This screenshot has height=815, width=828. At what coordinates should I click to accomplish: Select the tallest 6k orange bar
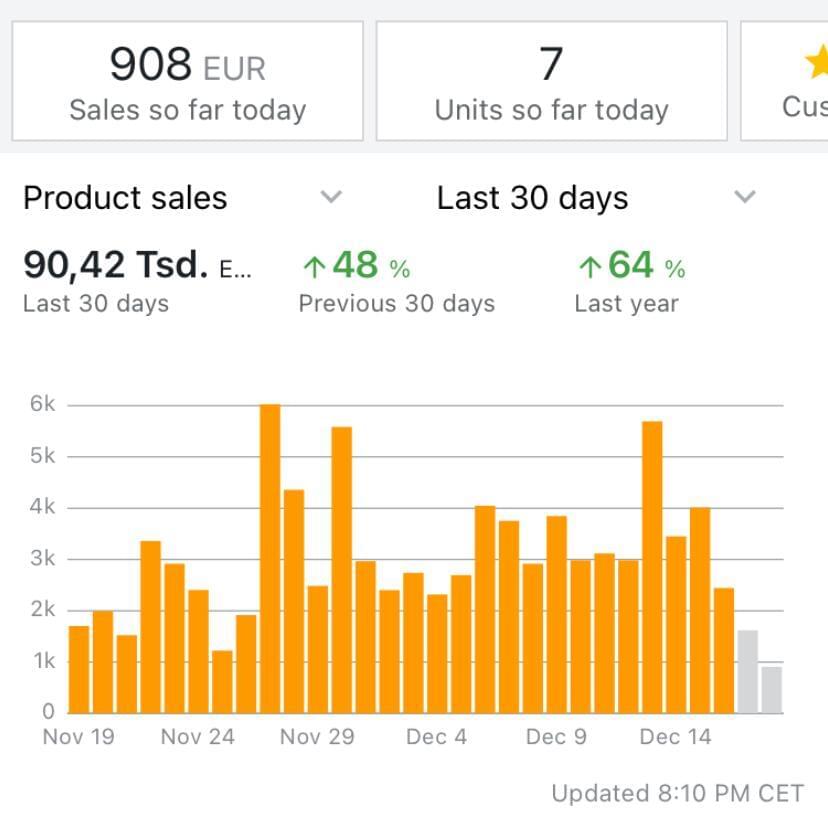pos(270,558)
